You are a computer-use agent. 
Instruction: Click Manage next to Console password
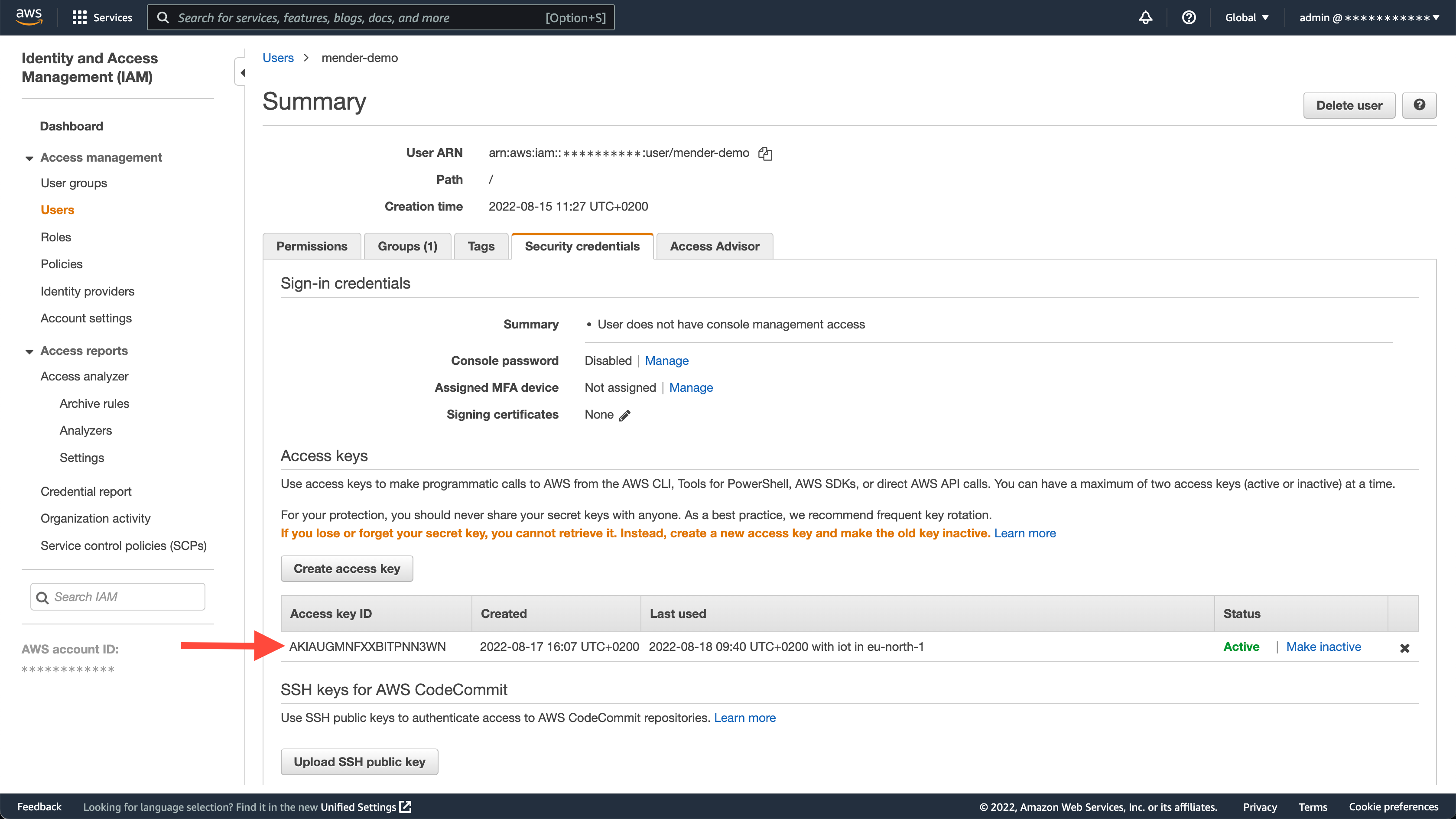point(666,361)
